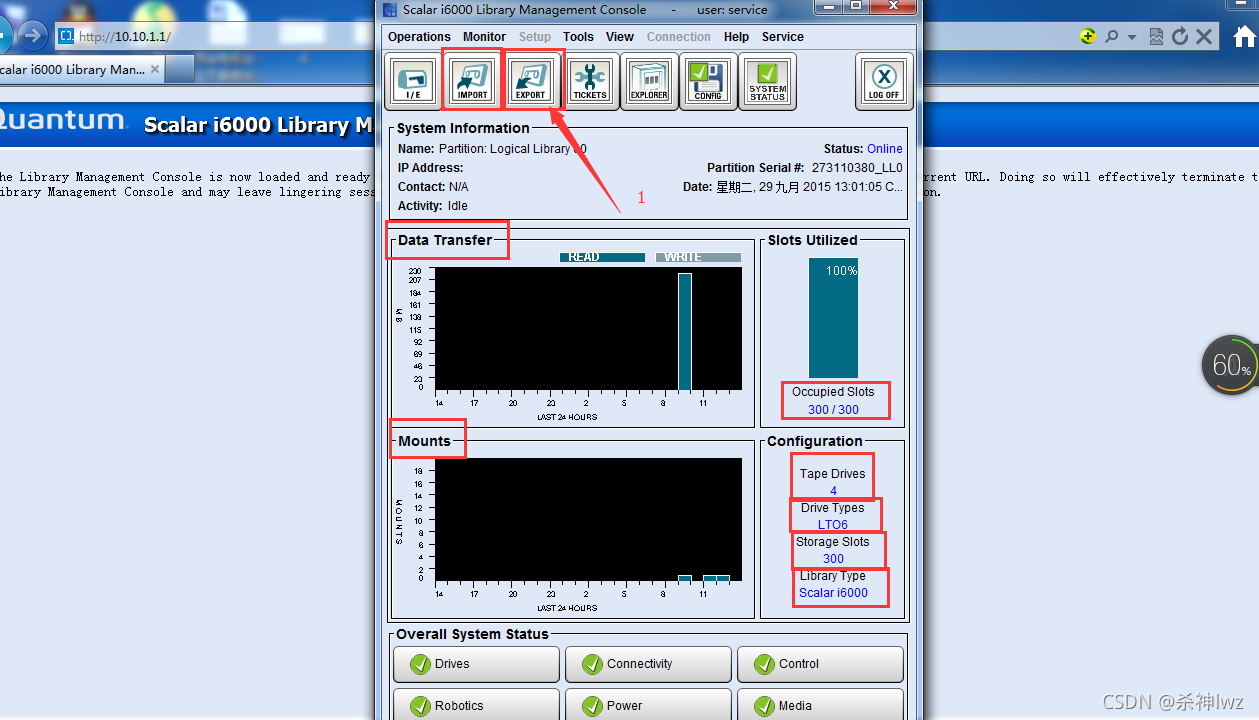Click the browser search magnifier icon
The width and height of the screenshot is (1259, 720).
click(x=1111, y=37)
